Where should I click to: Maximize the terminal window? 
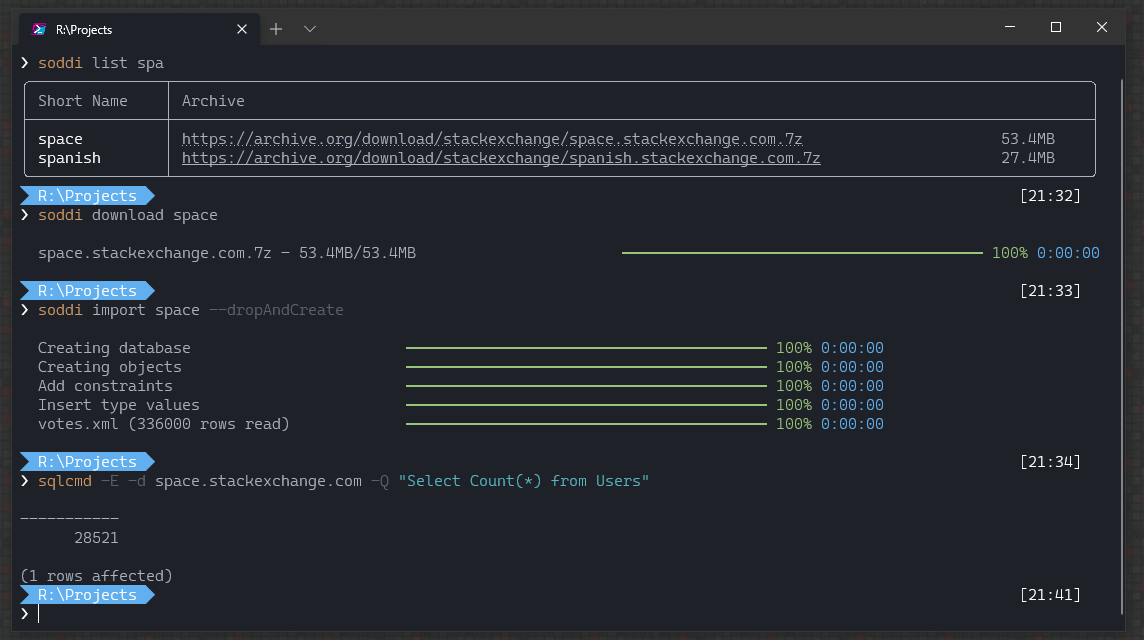click(1056, 27)
